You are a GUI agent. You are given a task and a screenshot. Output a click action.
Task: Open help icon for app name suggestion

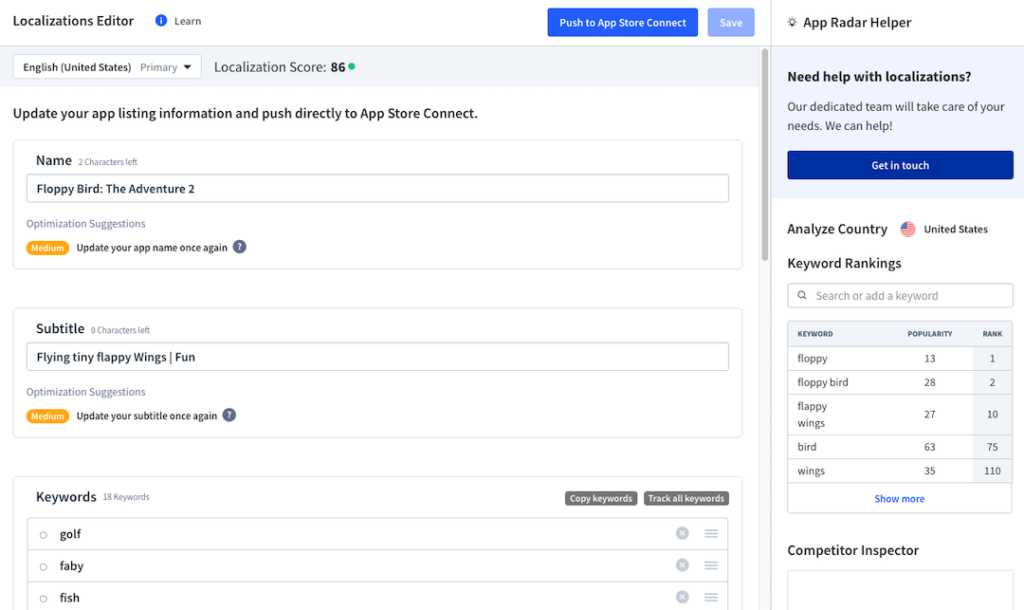click(x=240, y=247)
